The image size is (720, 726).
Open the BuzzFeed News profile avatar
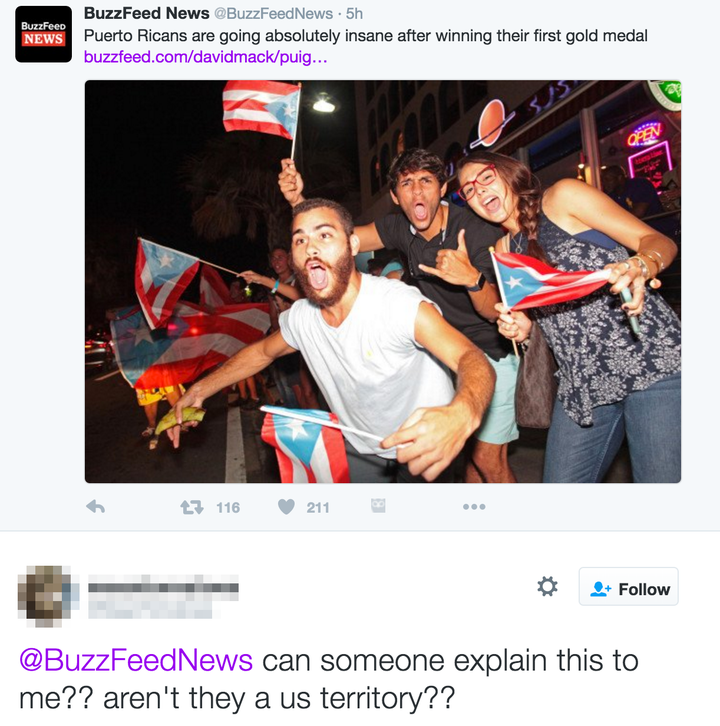point(44,34)
